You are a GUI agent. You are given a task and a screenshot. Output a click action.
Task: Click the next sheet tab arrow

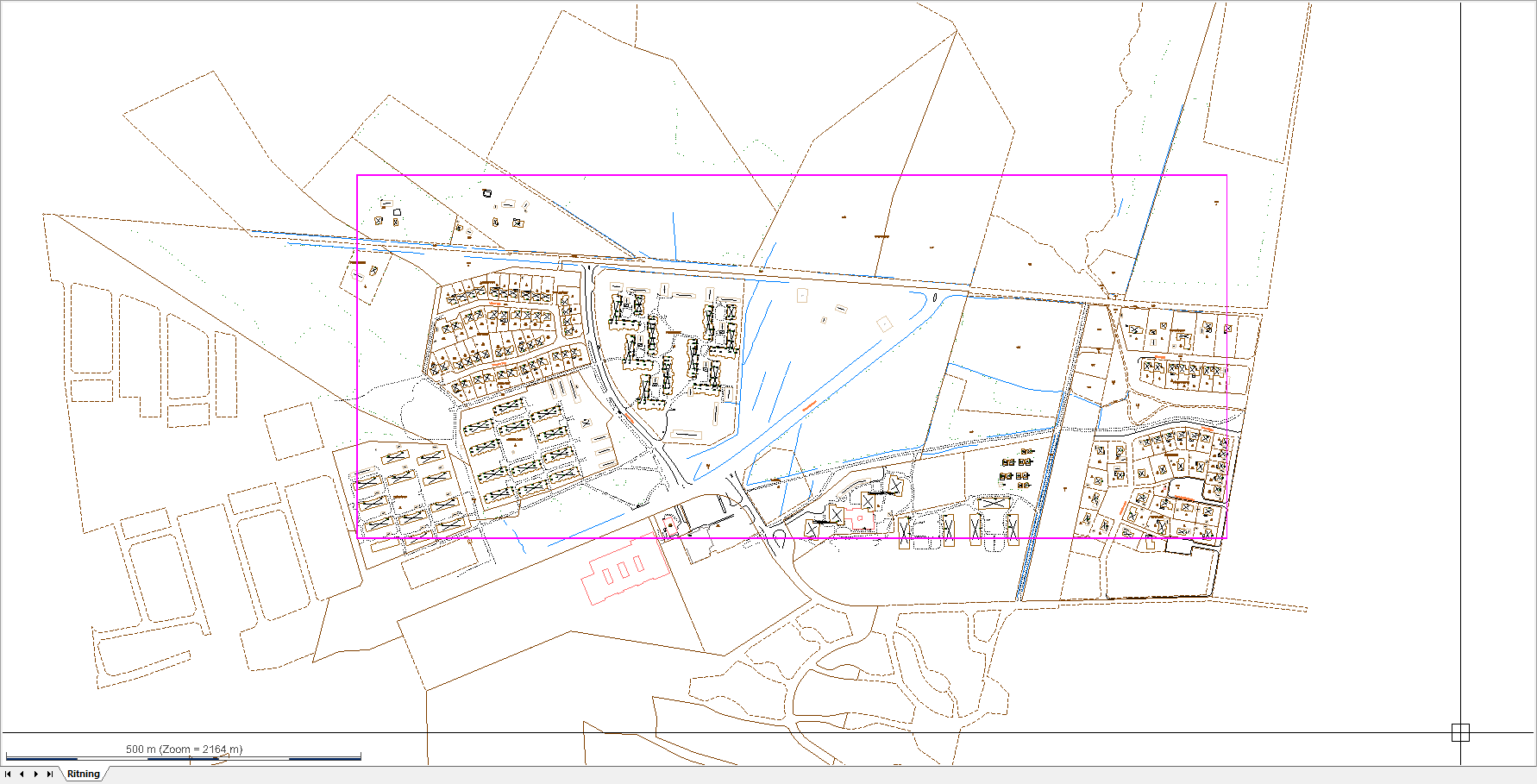35,774
